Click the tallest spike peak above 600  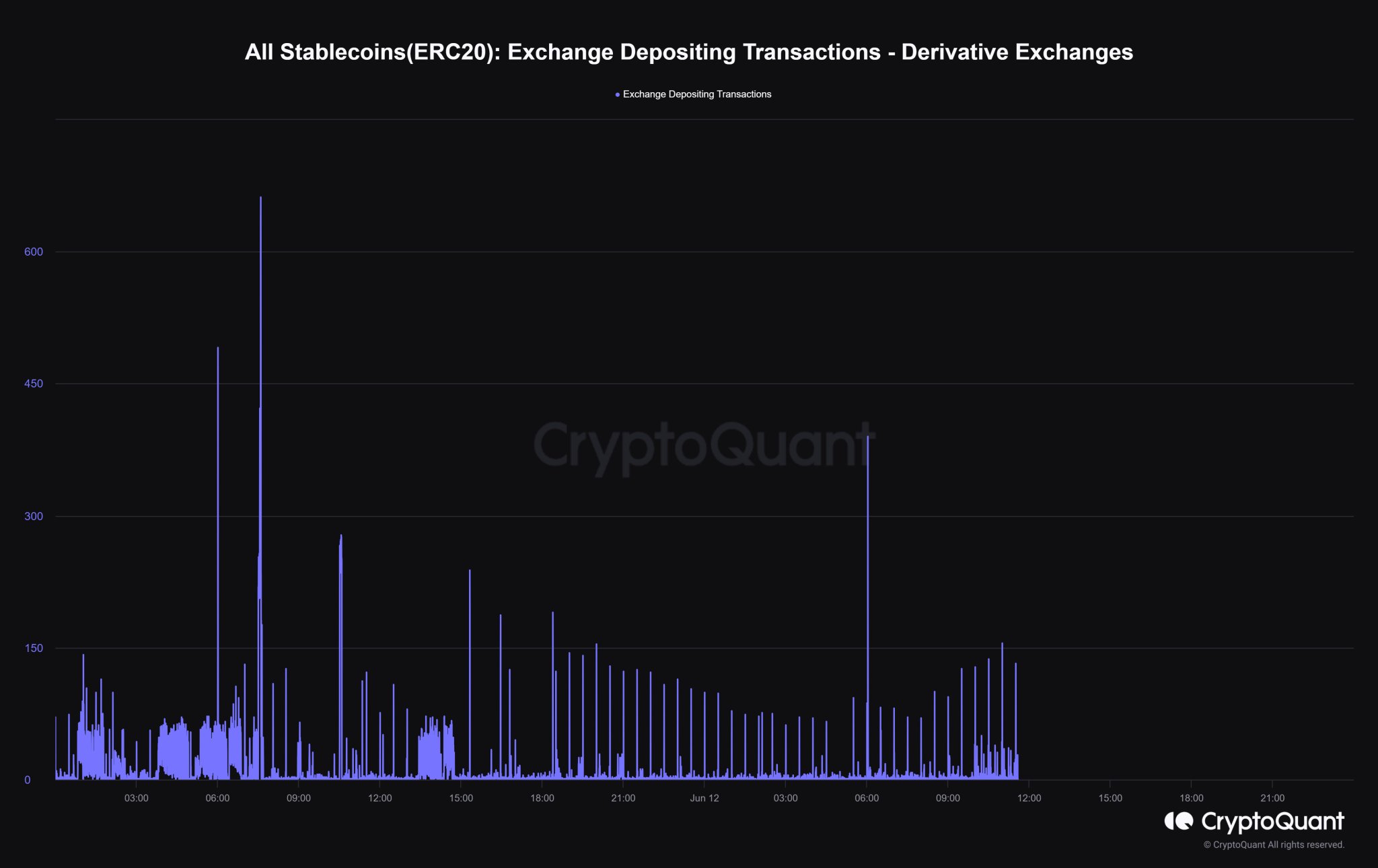click(261, 198)
